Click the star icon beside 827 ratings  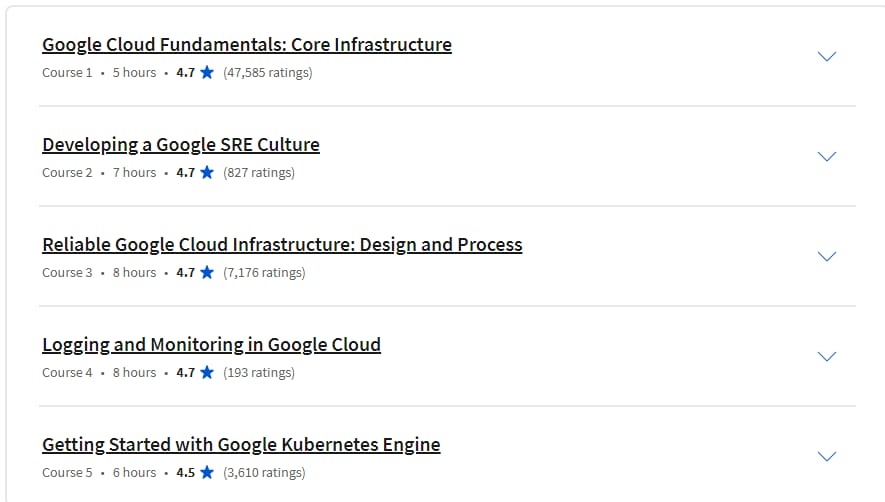pos(207,173)
